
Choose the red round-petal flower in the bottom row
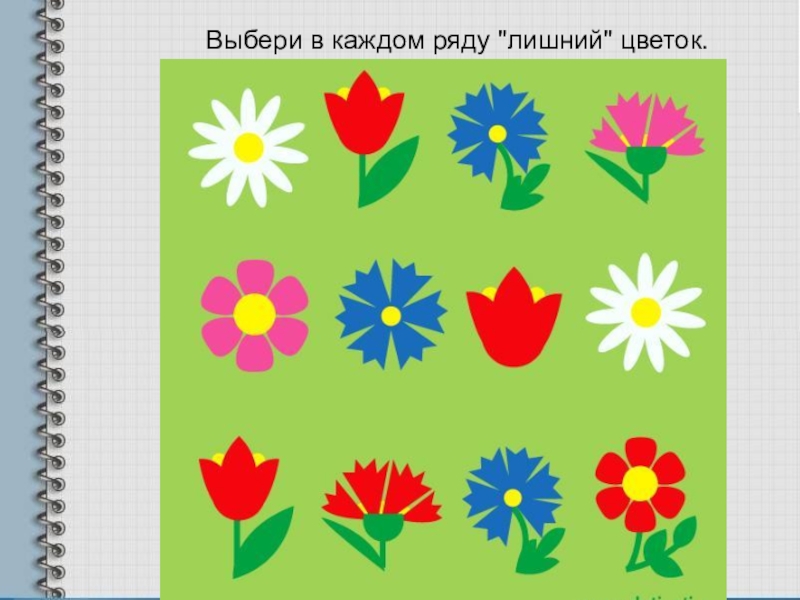640,484
